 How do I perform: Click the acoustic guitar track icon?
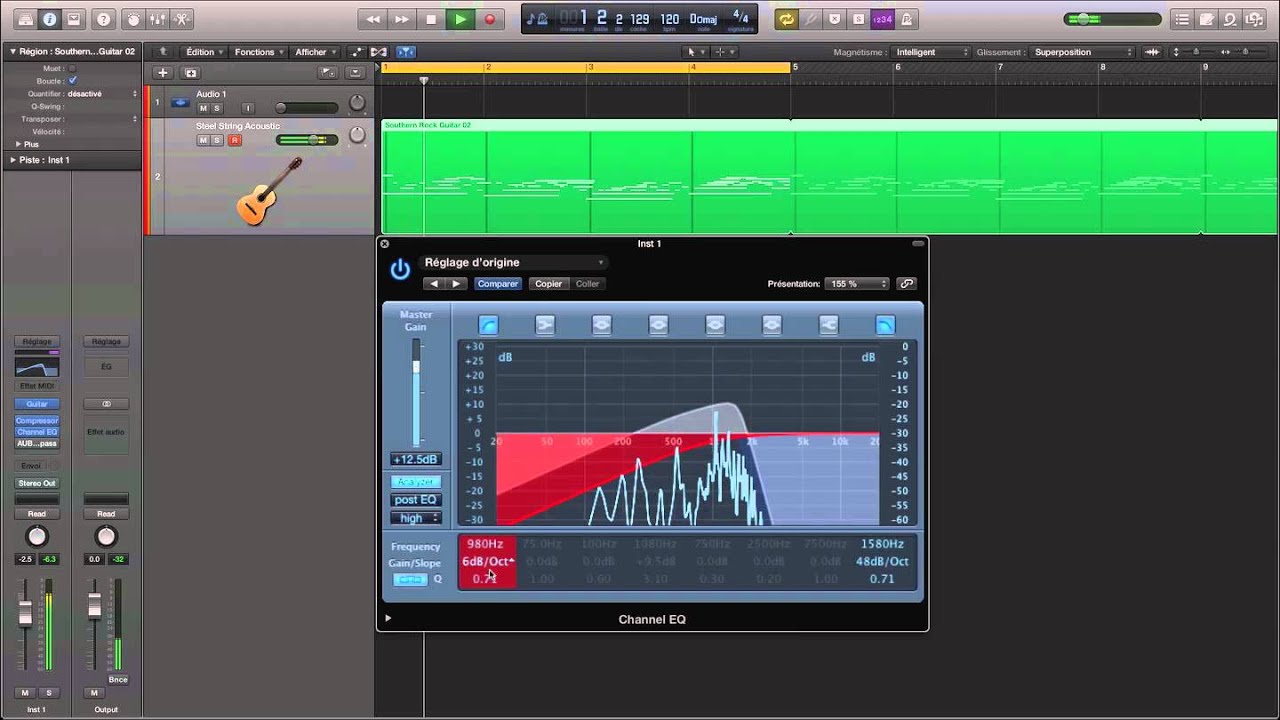coord(269,190)
